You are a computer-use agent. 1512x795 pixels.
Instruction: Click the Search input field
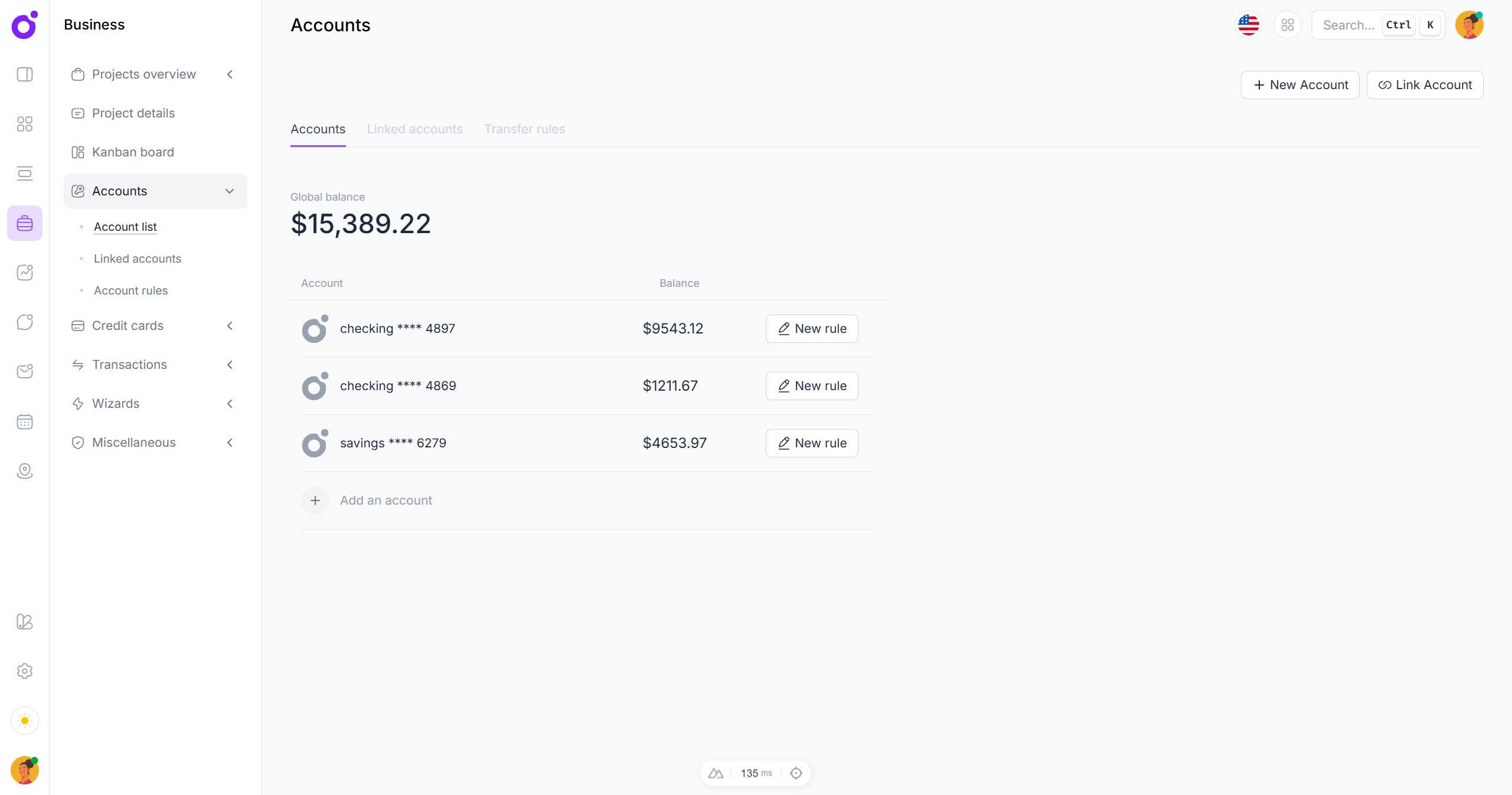pyautogui.click(x=1349, y=25)
